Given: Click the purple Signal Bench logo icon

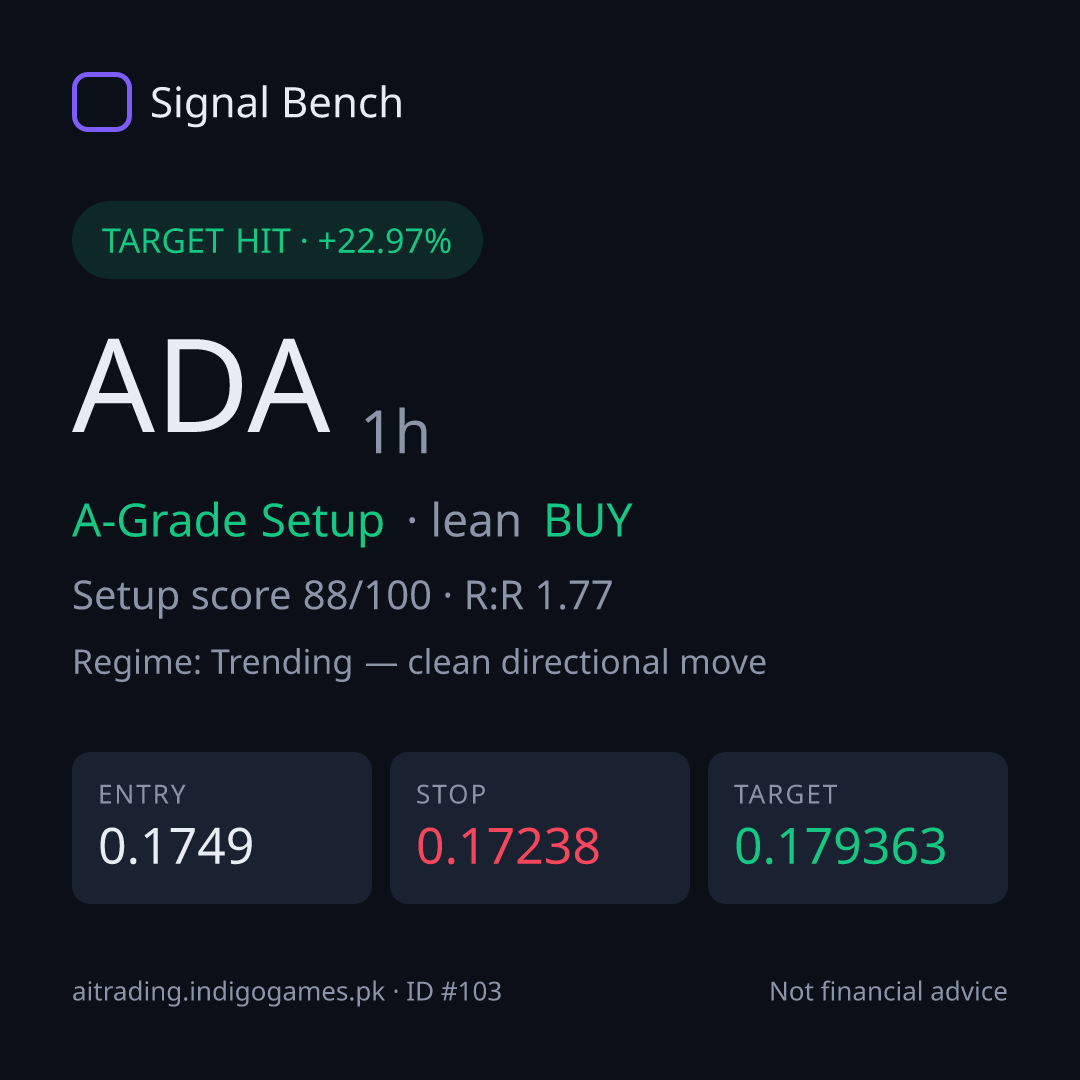Looking at the screenshot, I should tap(102, 102).
